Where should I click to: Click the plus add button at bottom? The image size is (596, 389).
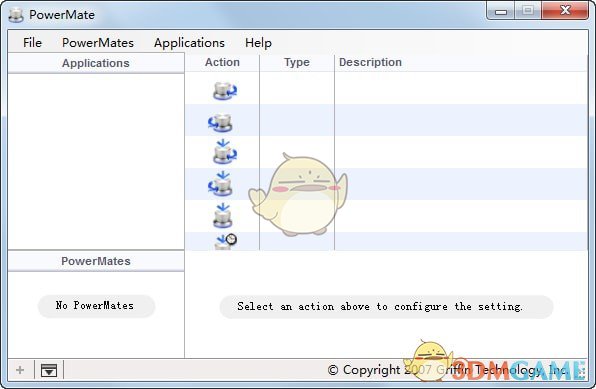click(x=20, y=370)
